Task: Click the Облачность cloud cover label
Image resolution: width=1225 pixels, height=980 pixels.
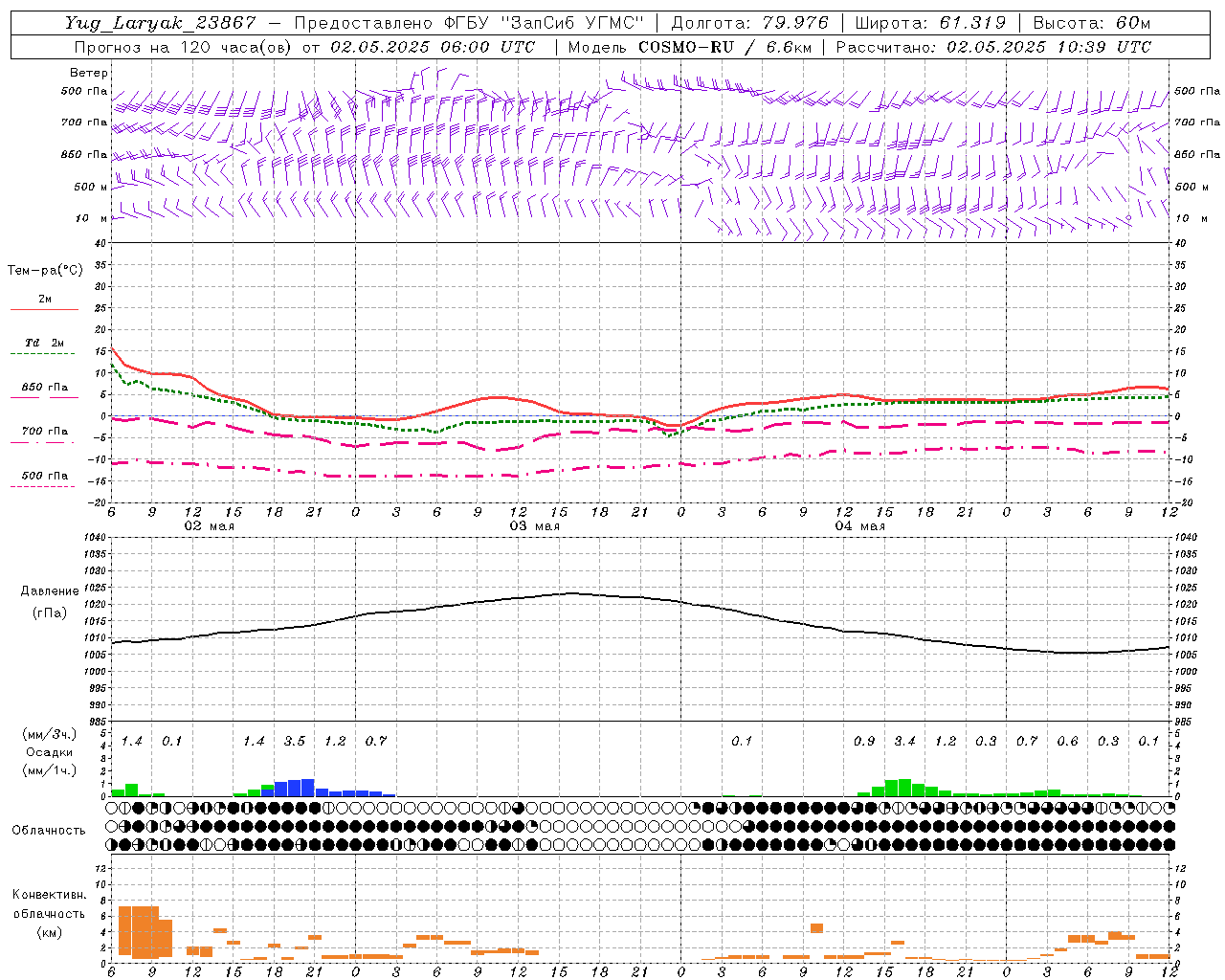Action: [x=48, y=830]
